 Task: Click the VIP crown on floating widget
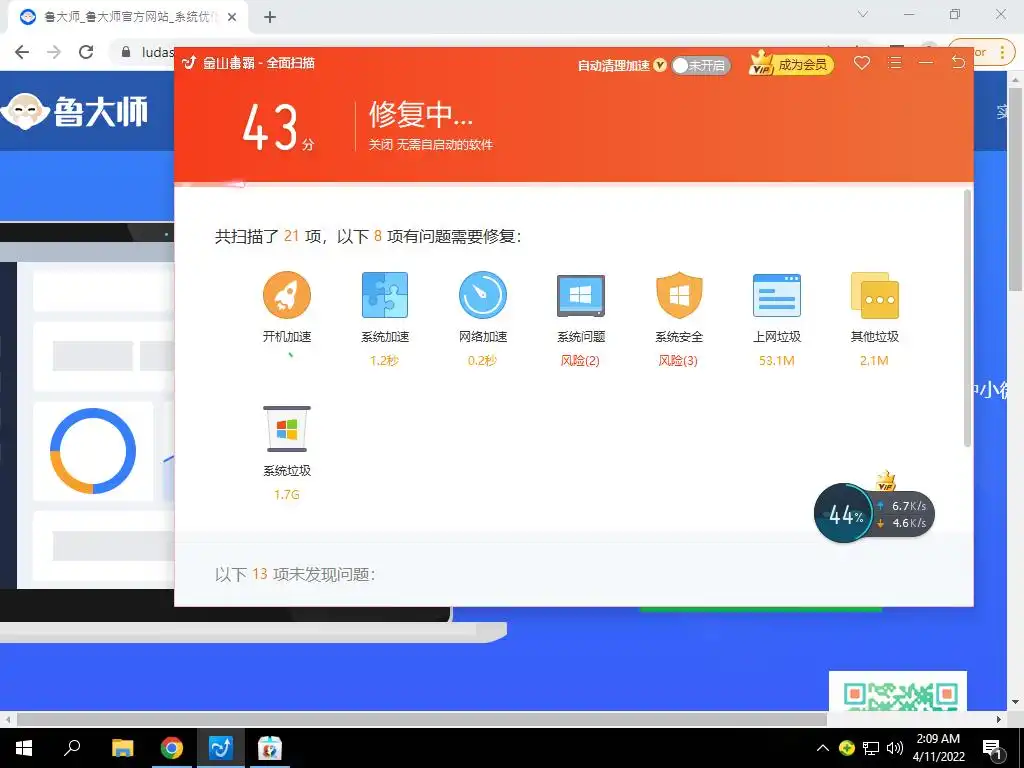(x=886, y=480)
